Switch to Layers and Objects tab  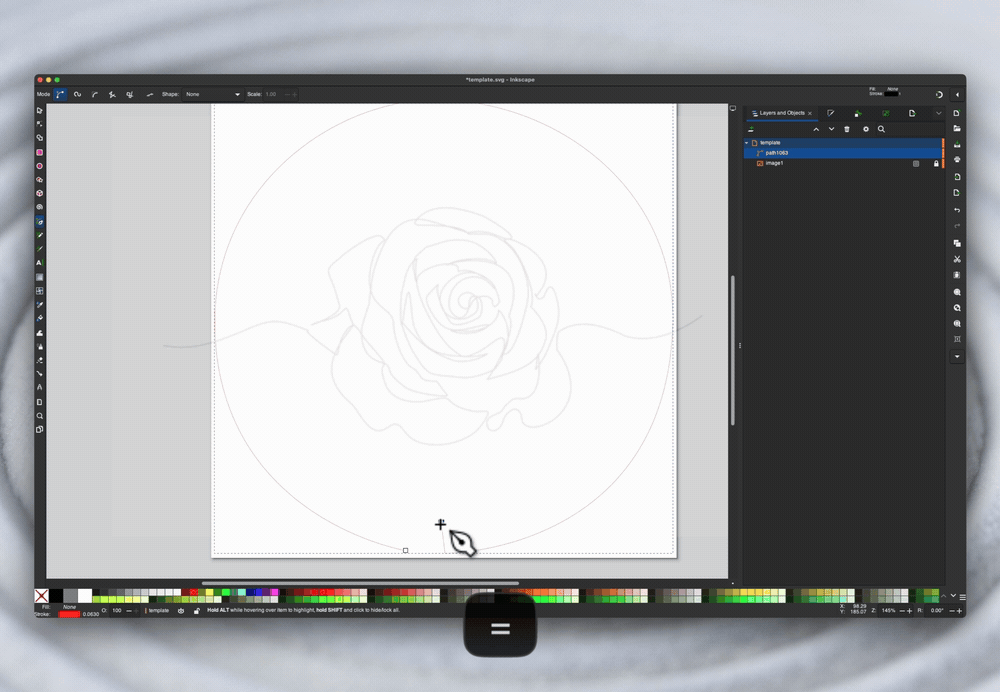pyautogui.click(x=782, y=113)
